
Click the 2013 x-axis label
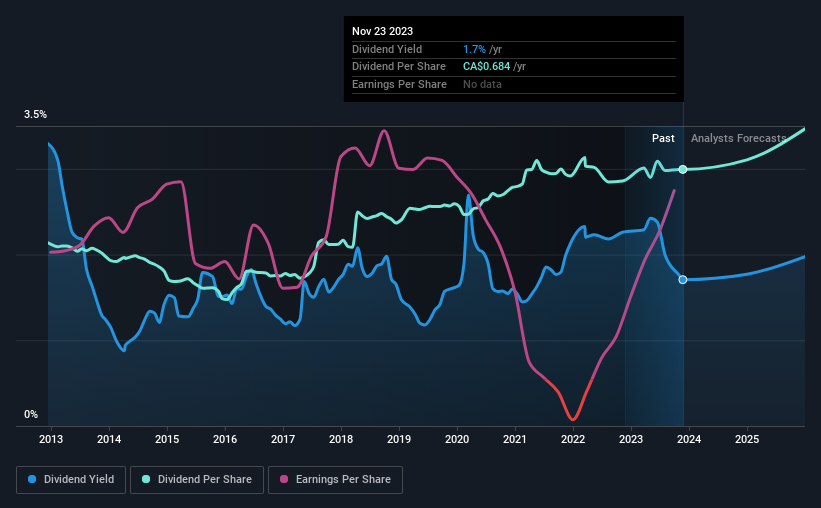[51, 439]
